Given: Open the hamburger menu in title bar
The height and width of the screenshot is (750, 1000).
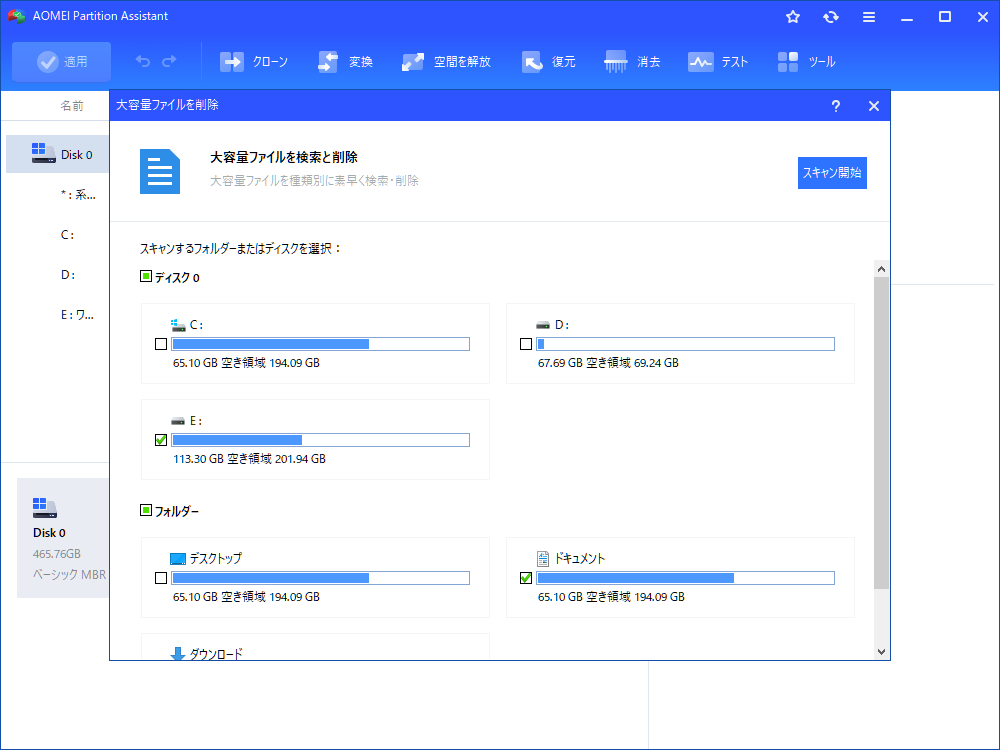Looking at the screenshot, I should pyautogui.click(x=869, y=17).
